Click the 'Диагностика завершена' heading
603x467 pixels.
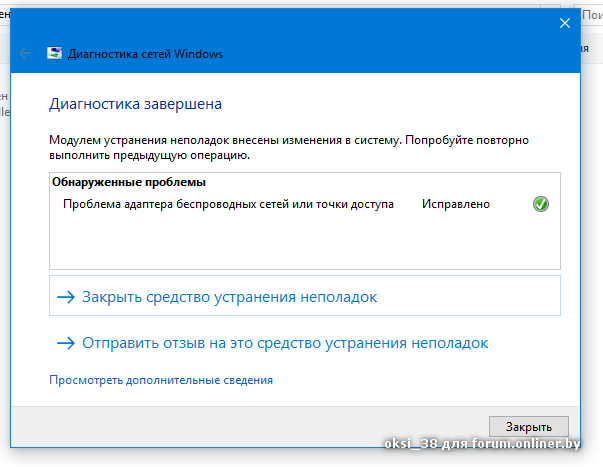click(135, 104)
